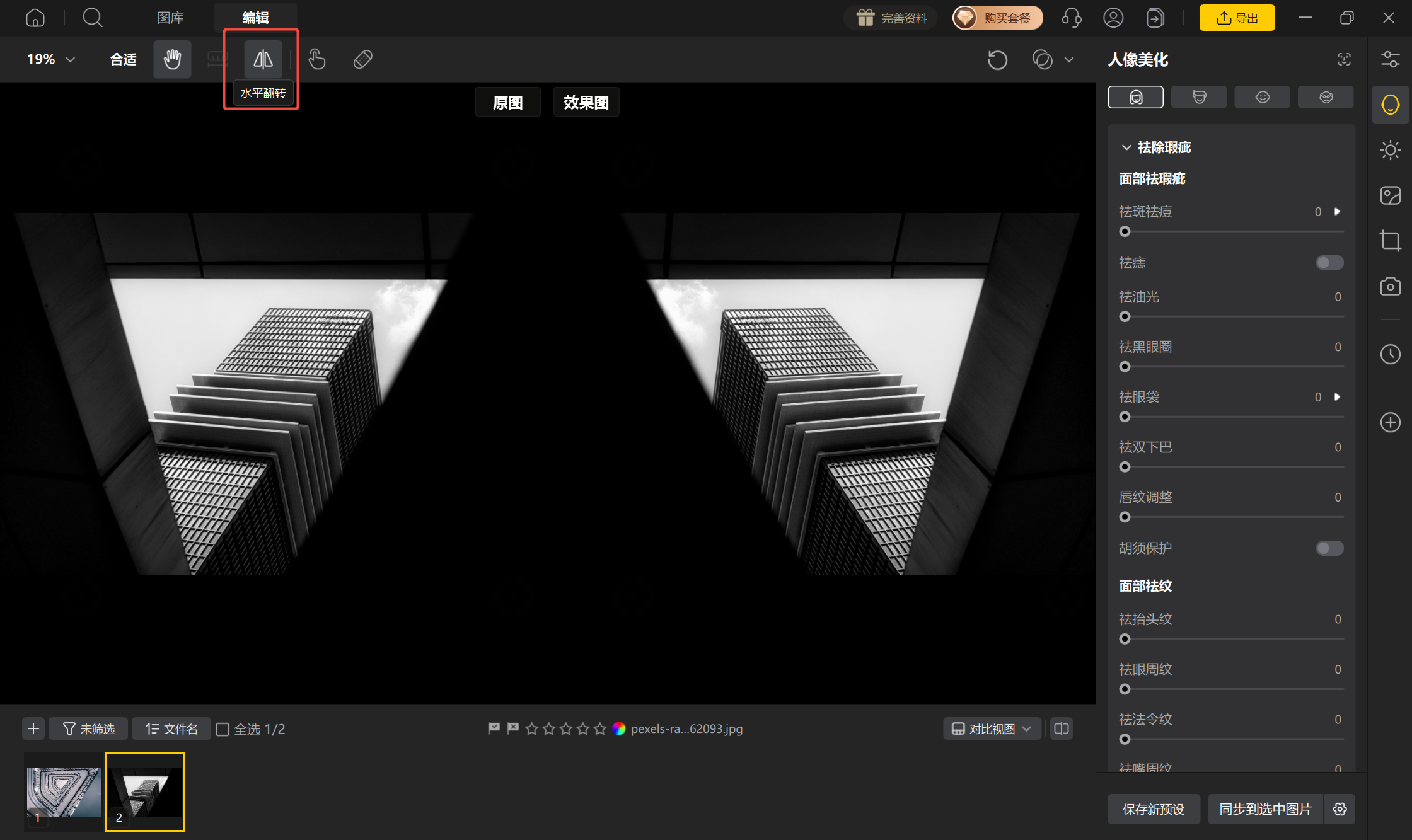The height and width of the screenshot is (840, 1412).
Task: Switch to the 图库 tab
Action: click(170, 18)
